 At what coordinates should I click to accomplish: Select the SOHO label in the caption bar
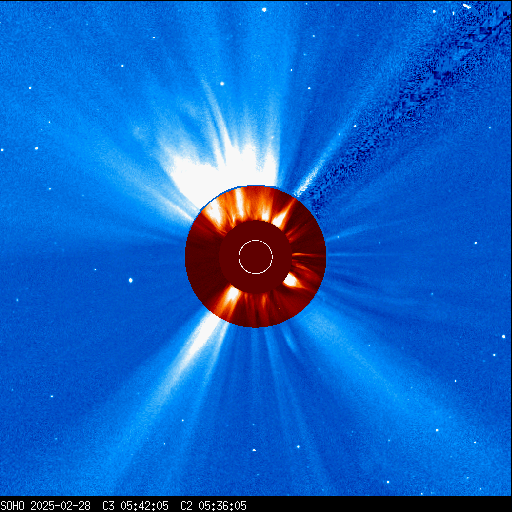tap(12, 506)
